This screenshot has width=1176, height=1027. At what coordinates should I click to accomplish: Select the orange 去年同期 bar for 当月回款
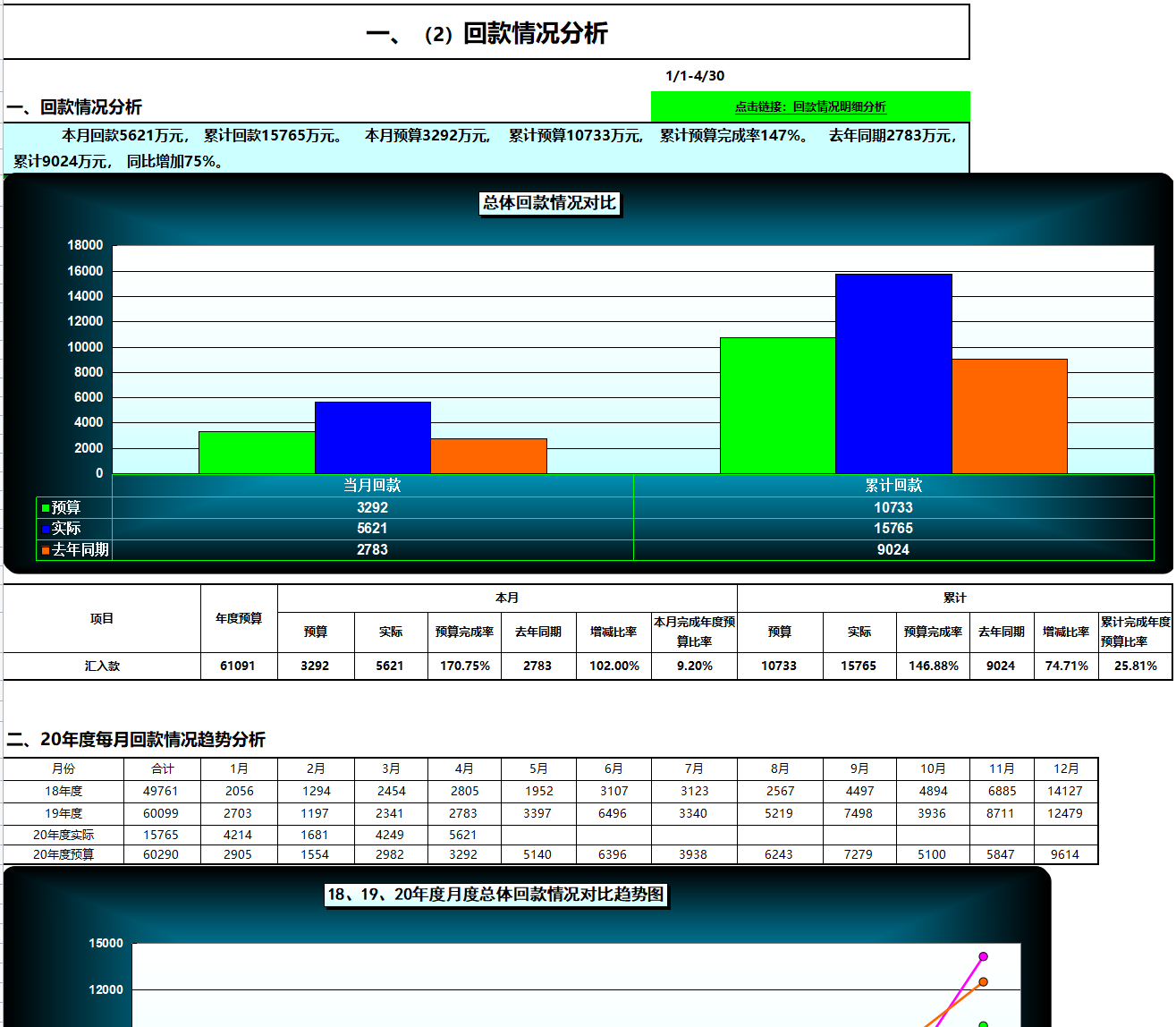489,456
